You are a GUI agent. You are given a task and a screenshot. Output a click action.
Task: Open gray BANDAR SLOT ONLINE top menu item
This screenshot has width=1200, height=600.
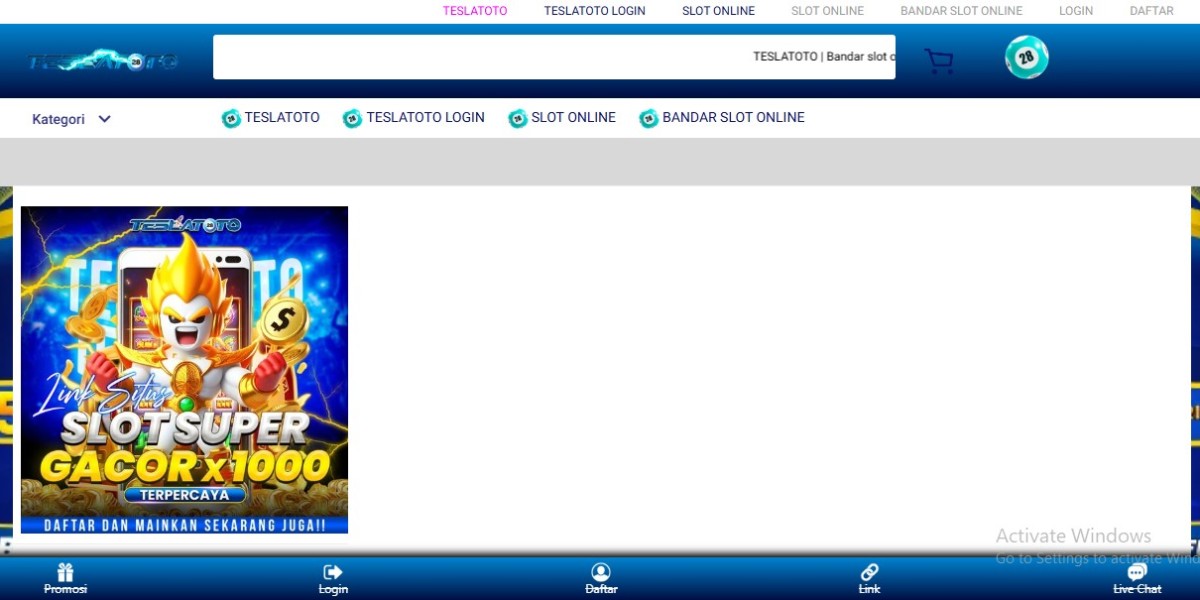coord(961,11)
